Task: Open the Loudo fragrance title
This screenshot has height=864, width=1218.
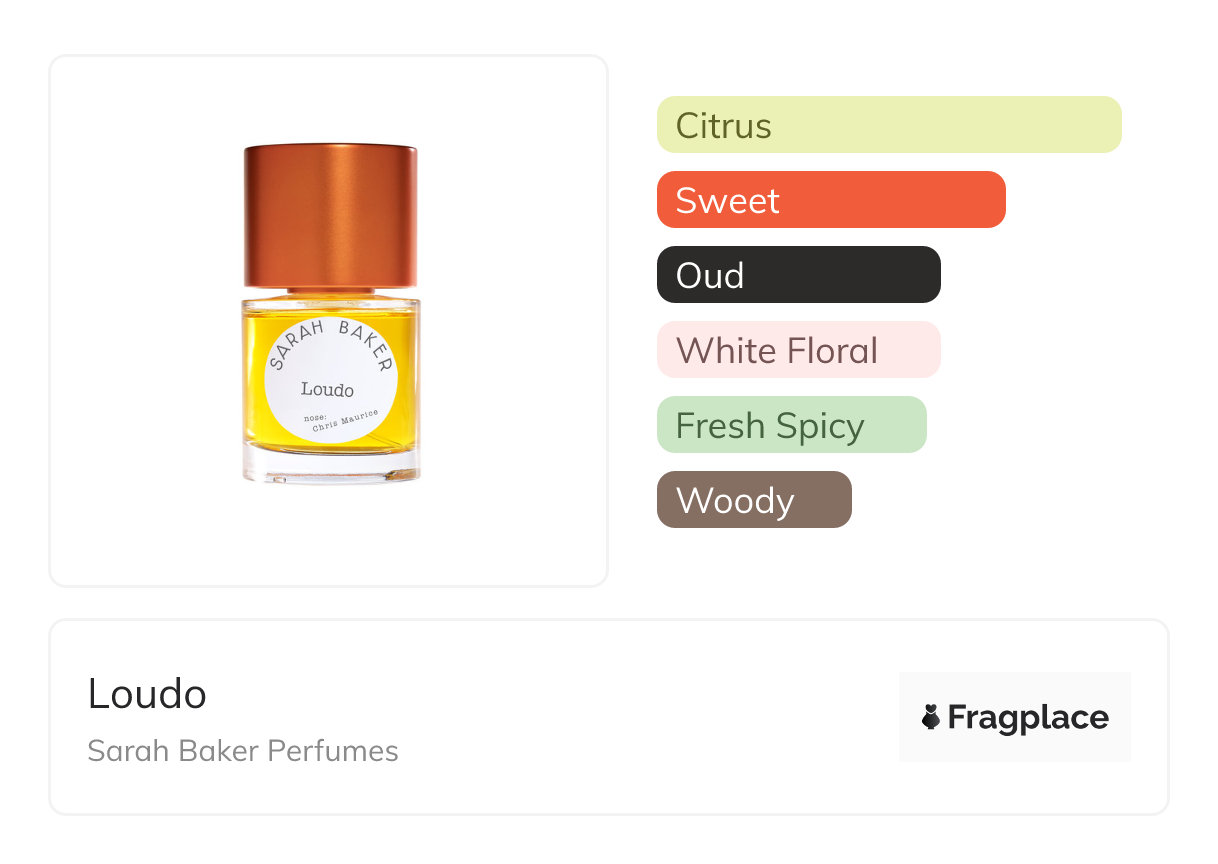Action: coord(147,693)
